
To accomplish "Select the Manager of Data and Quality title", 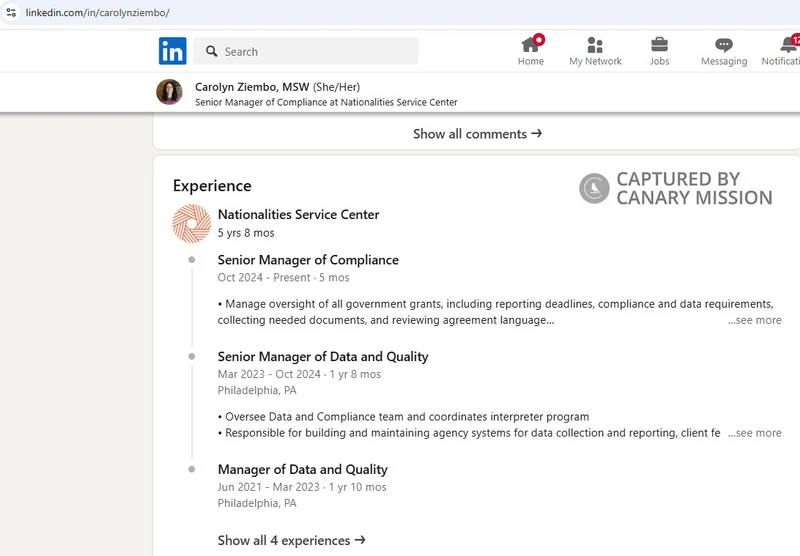I will click(x=302, y=469).
